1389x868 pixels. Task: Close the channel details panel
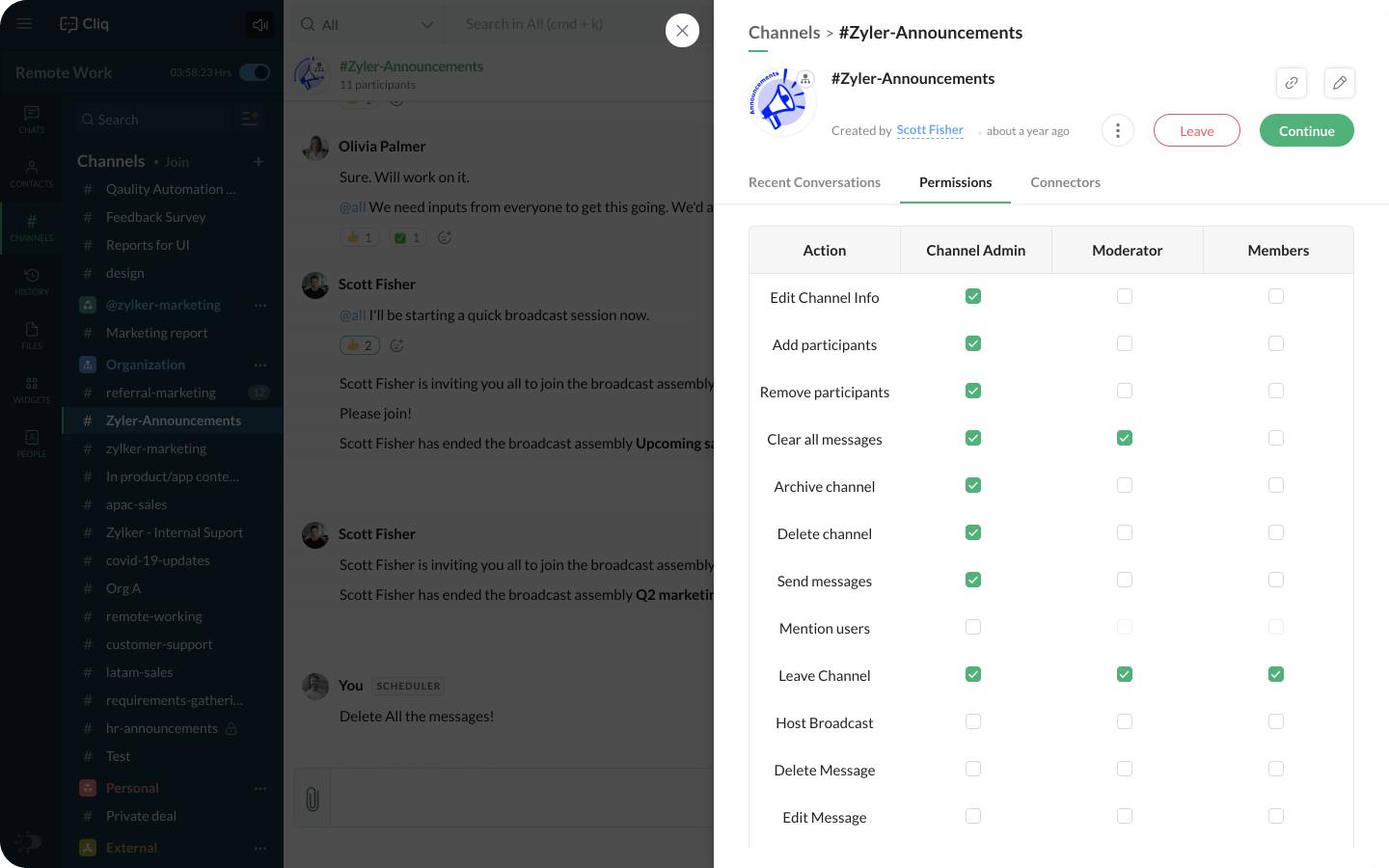(682, 31)
